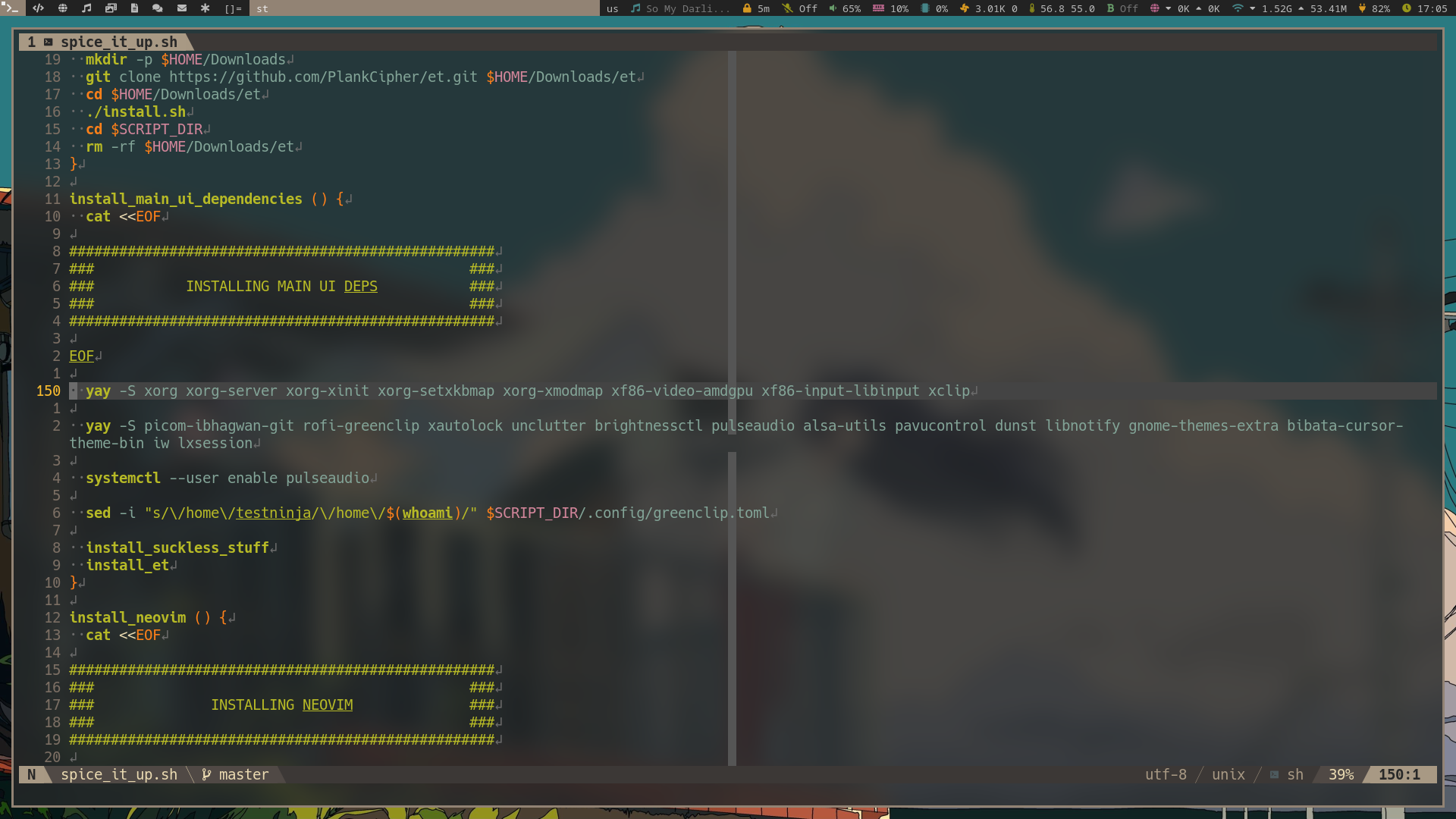The width and height of the screenshot is (1456, 819).
Task: Switch to the document file workspace tag
Action: (134, 8)
